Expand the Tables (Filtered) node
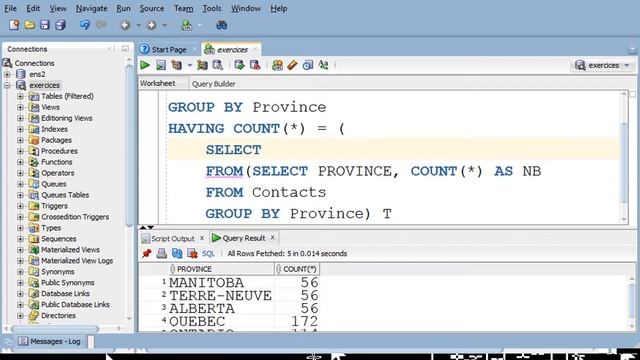Viewport: 640px width, 360px height. [x=20, y=96]
